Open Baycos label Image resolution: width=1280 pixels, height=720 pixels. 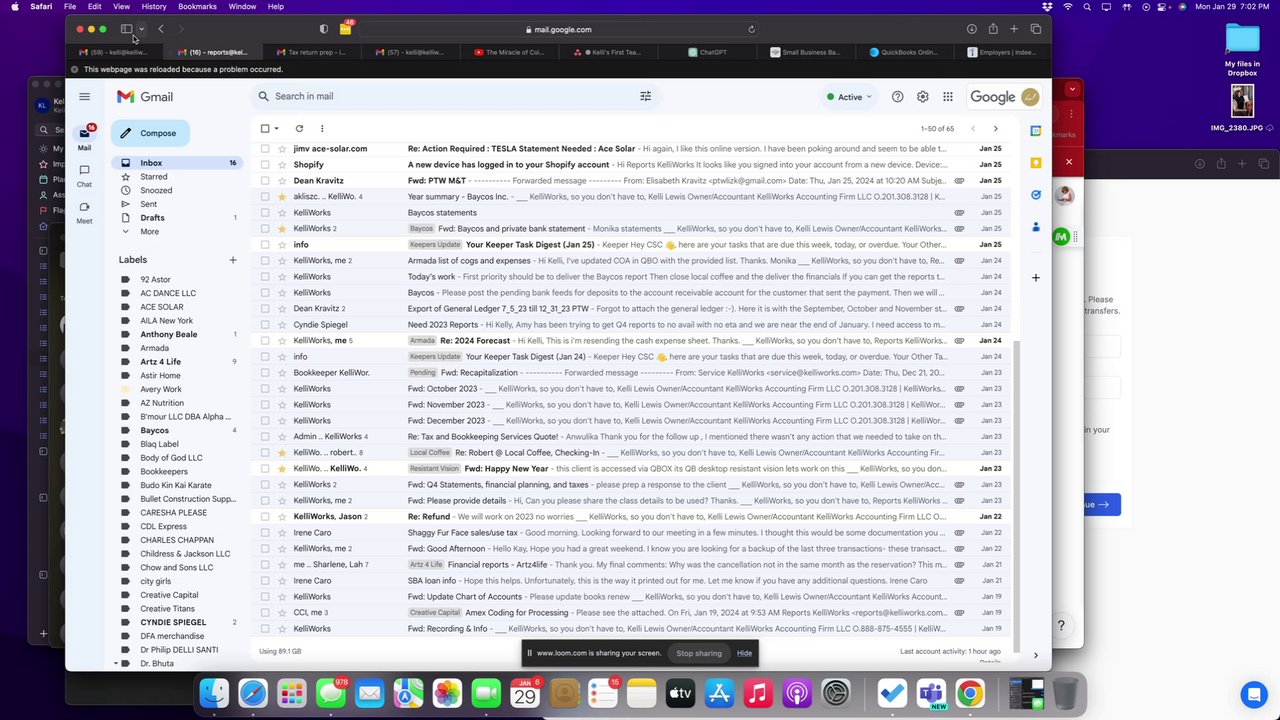(154, 430)
